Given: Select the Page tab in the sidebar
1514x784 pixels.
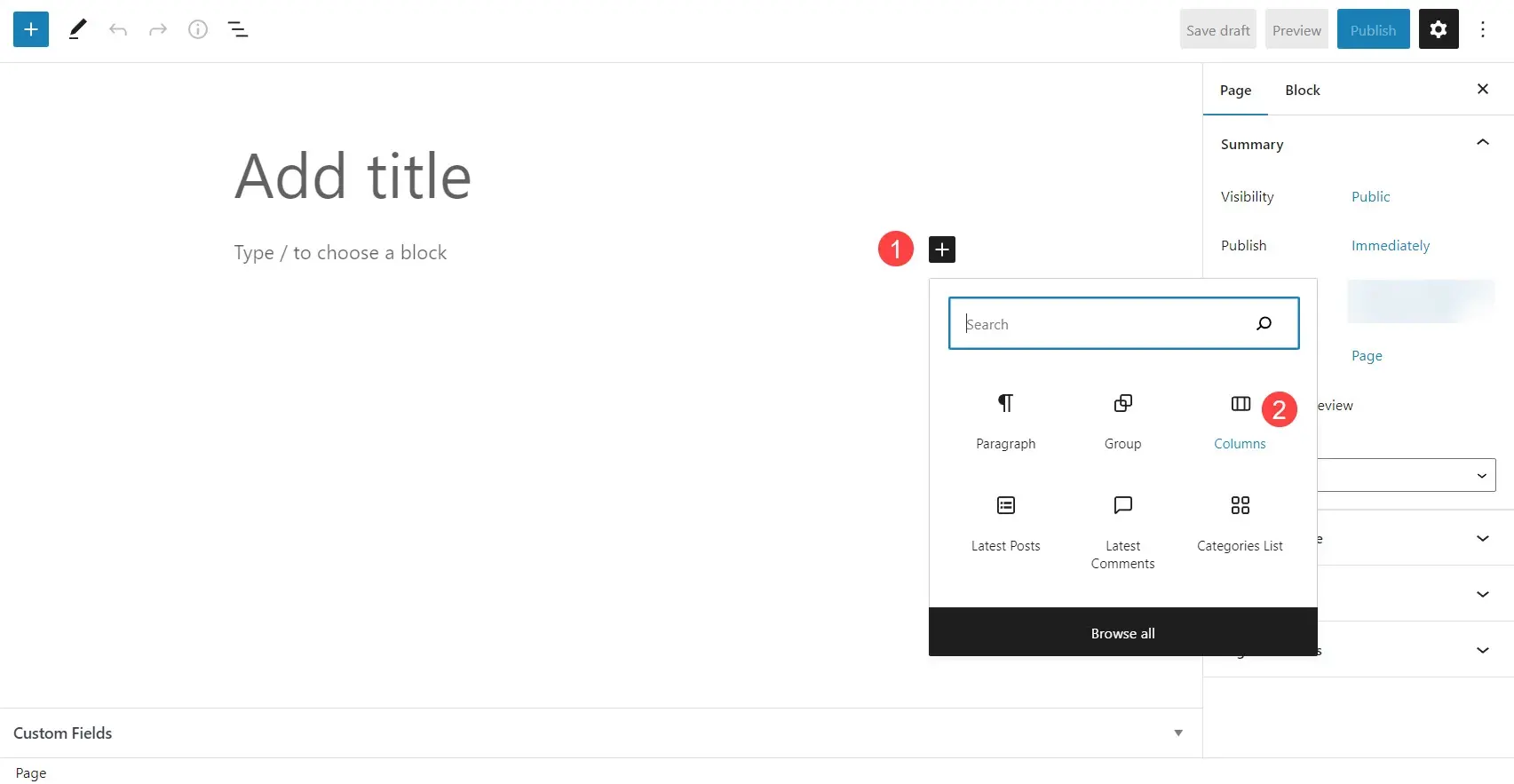Looking at the screenshot, I should pyautogui.click(x=1235, y=90).
